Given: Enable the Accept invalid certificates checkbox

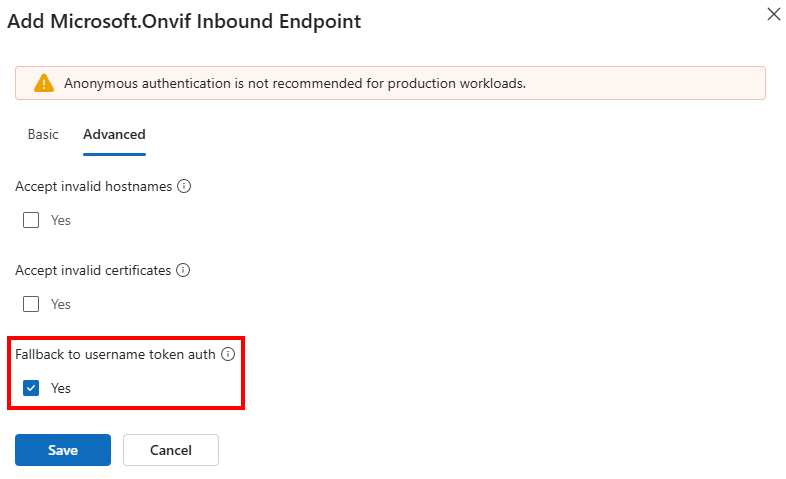Looking at the screenshot, I should 31,304.
